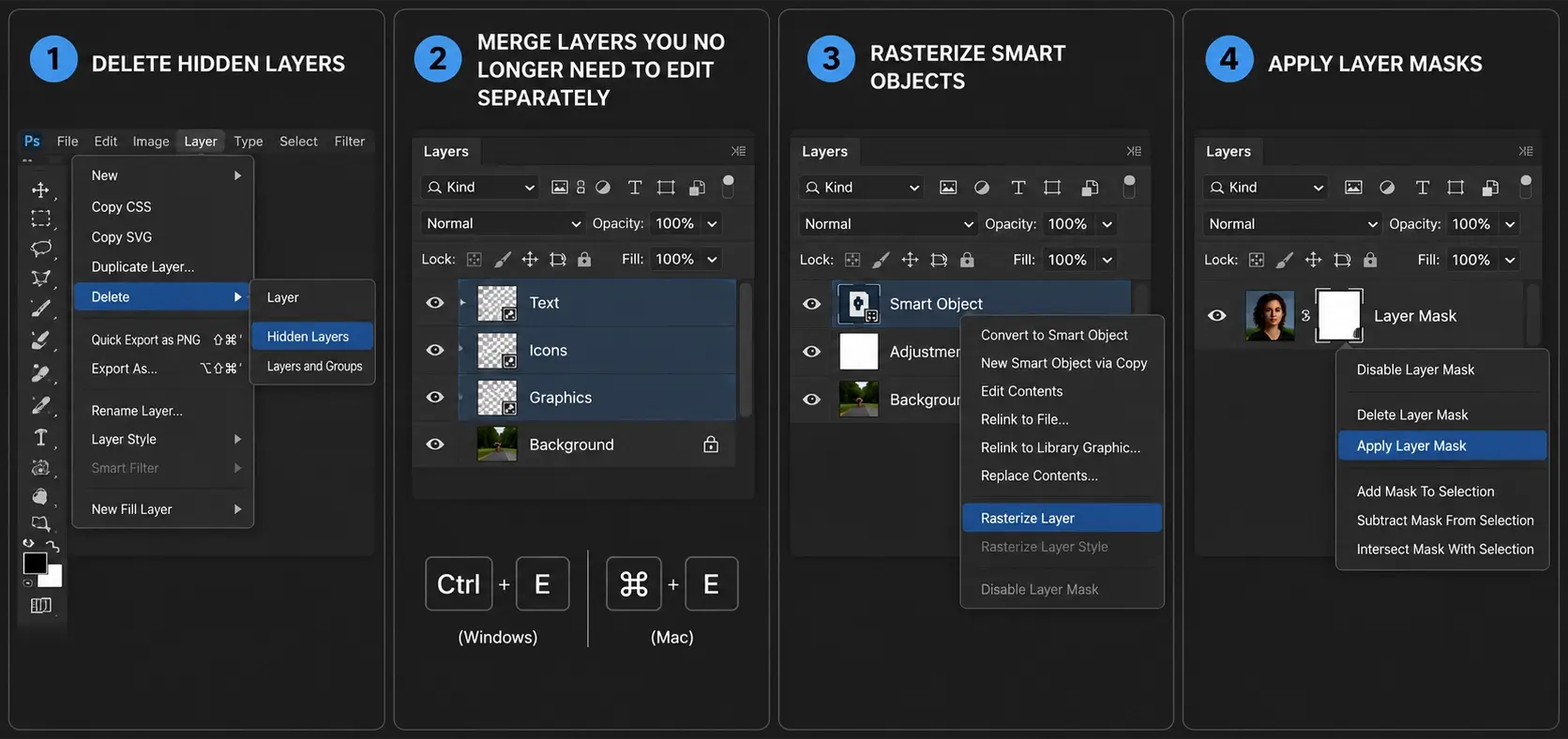Hide the Text layer group
1568x739 pixels.
click(435, 303)
